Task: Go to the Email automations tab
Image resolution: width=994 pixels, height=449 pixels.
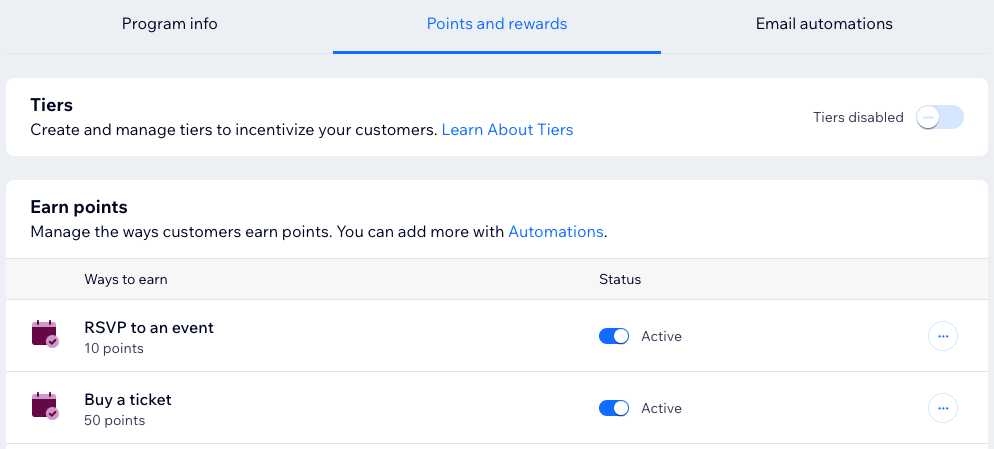Action: click(x=824, y=24)
